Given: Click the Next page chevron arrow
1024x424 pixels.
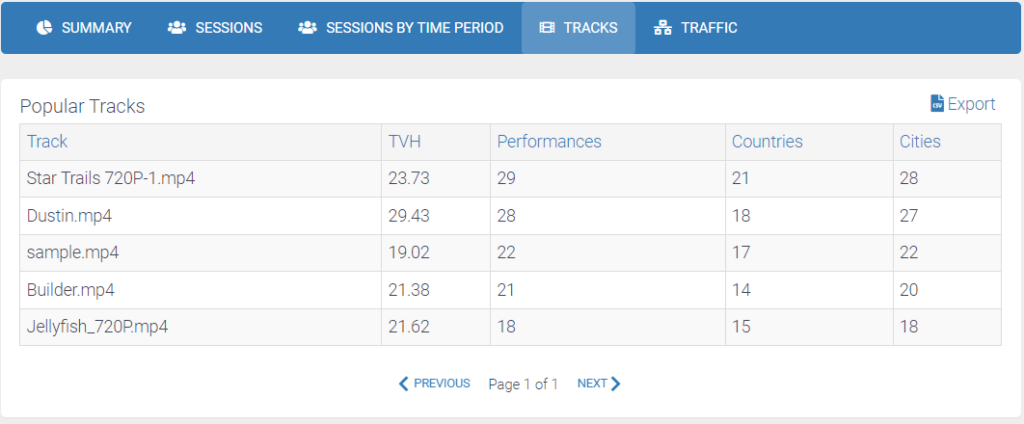Looking at the screenshot, I should 616,383.
